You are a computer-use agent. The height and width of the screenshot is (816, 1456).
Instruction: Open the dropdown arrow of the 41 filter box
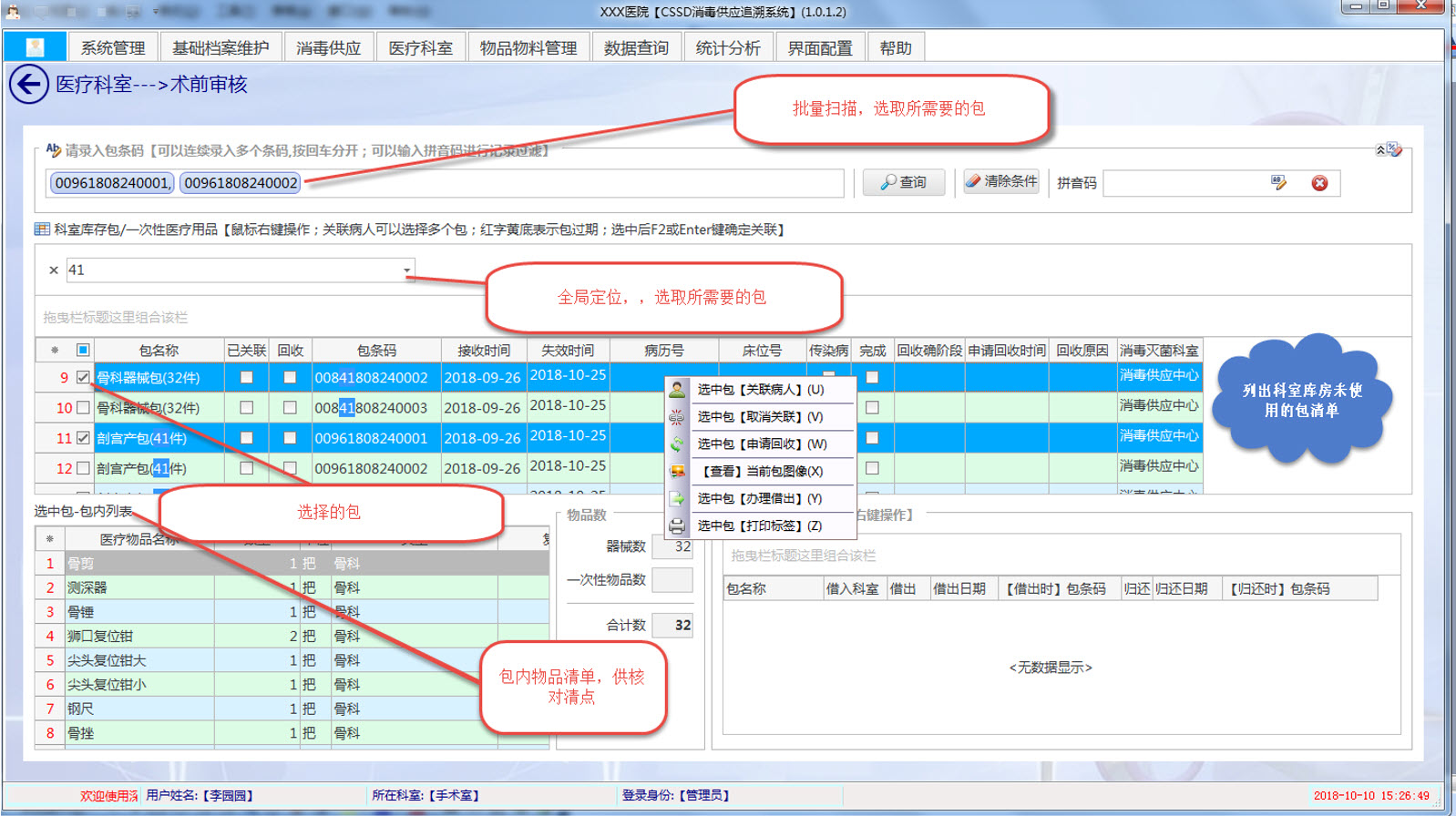[406, 270]
